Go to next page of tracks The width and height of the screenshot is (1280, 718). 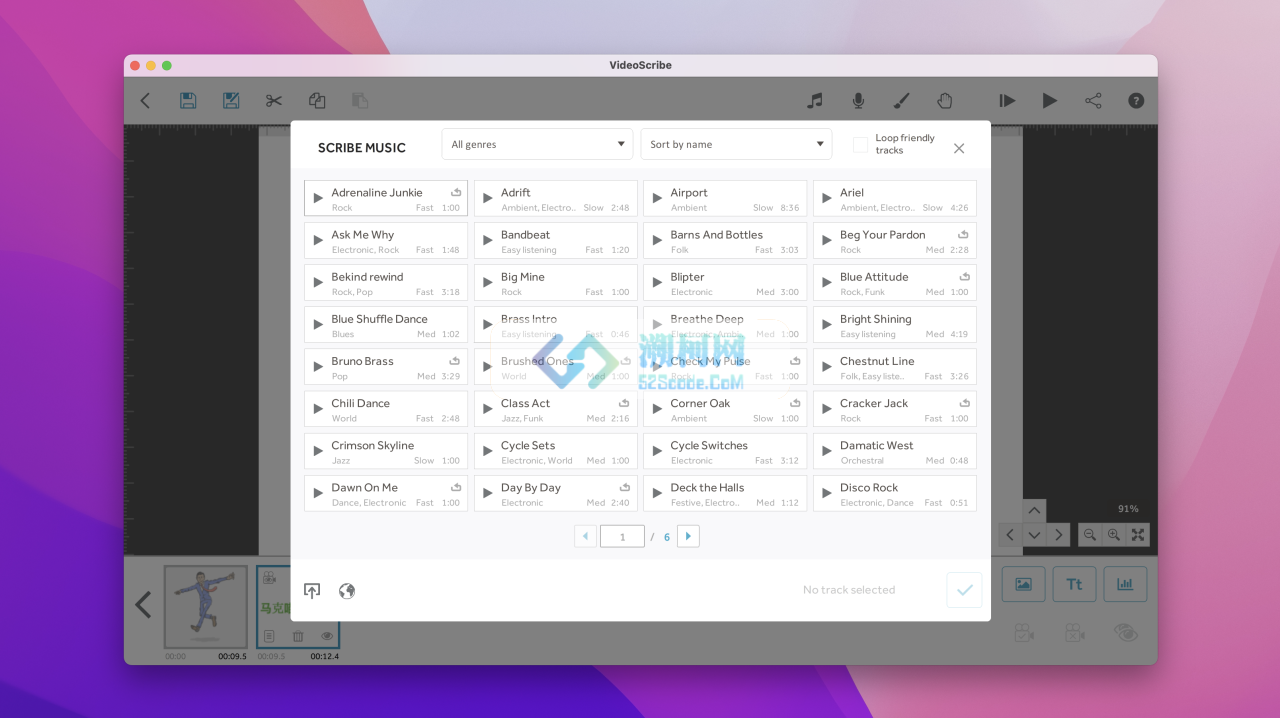point(688,536)
